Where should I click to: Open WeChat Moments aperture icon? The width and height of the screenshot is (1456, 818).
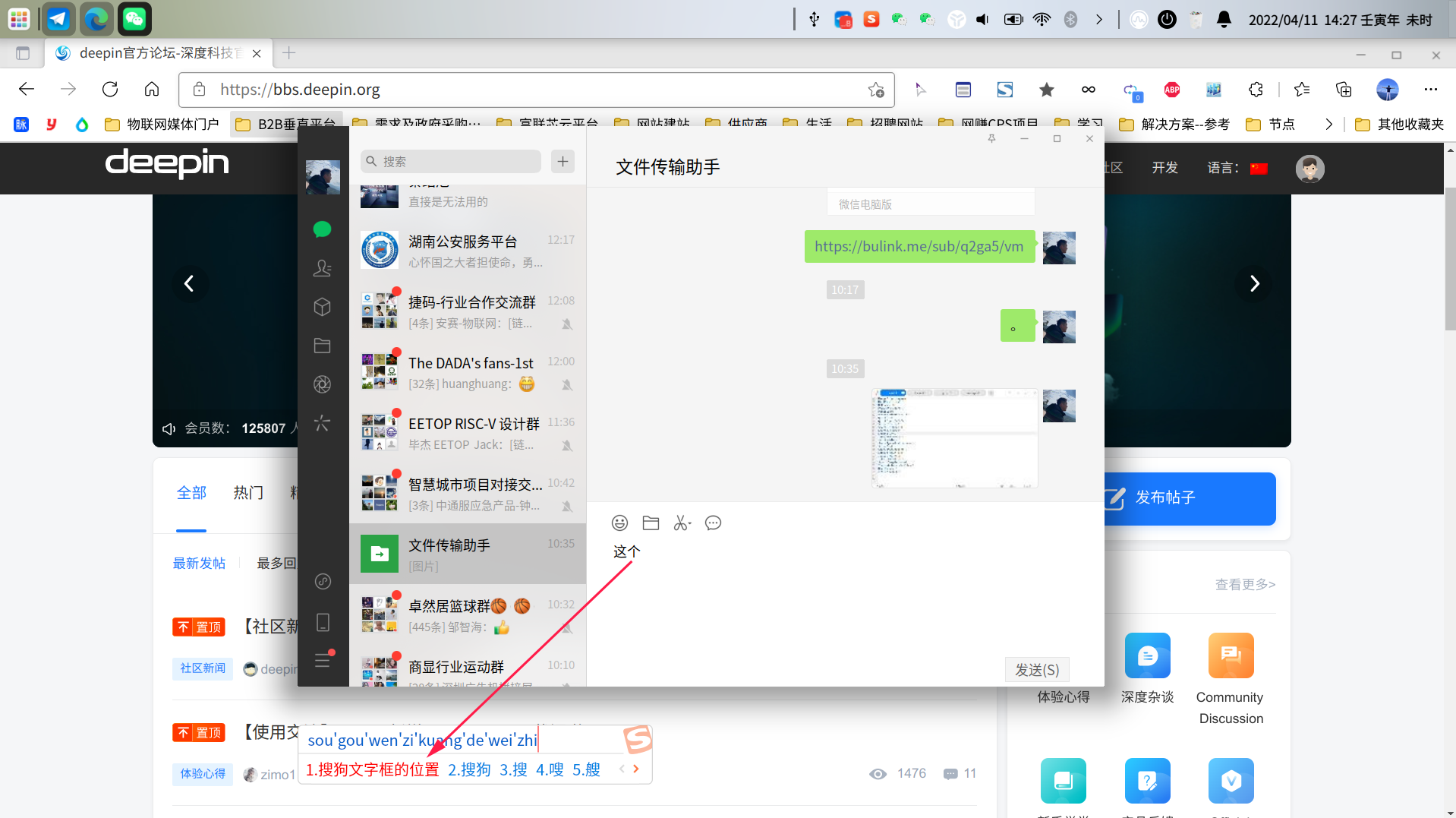tap(322, 384)
